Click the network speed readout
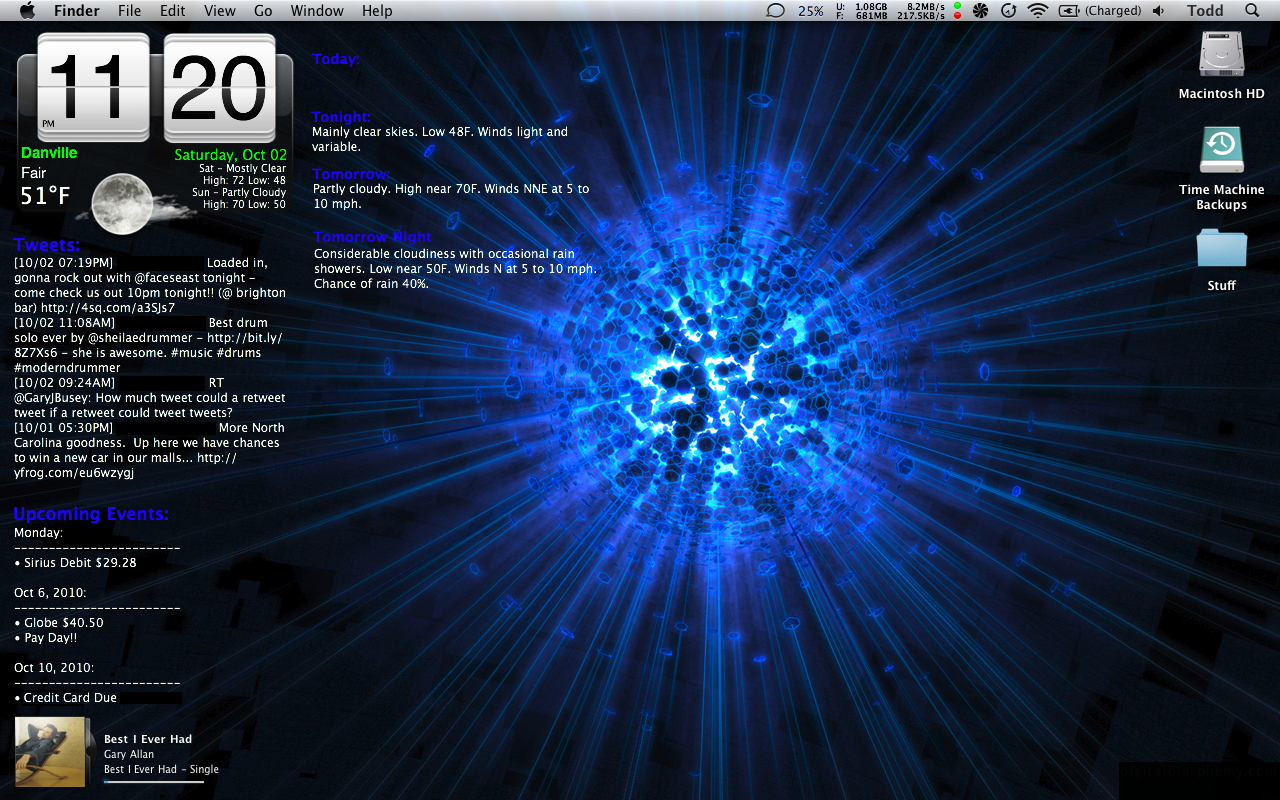Viewport: 1280px width, 800px height. click(921, 11)
